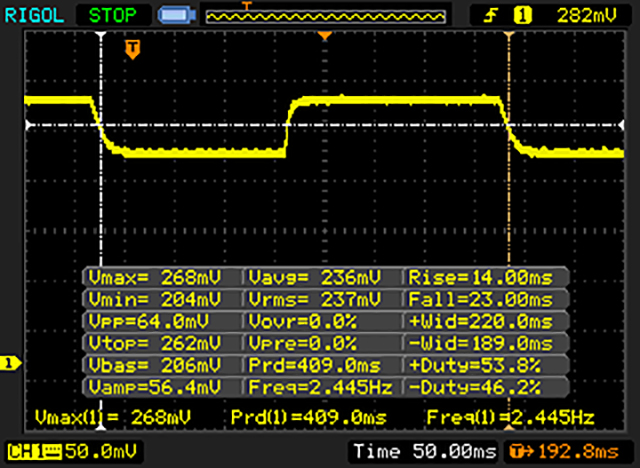The image size is (640, 468).
Task: Click the Freq(1)=2.445Hz bottom readout
Action: tap(510, 417)
